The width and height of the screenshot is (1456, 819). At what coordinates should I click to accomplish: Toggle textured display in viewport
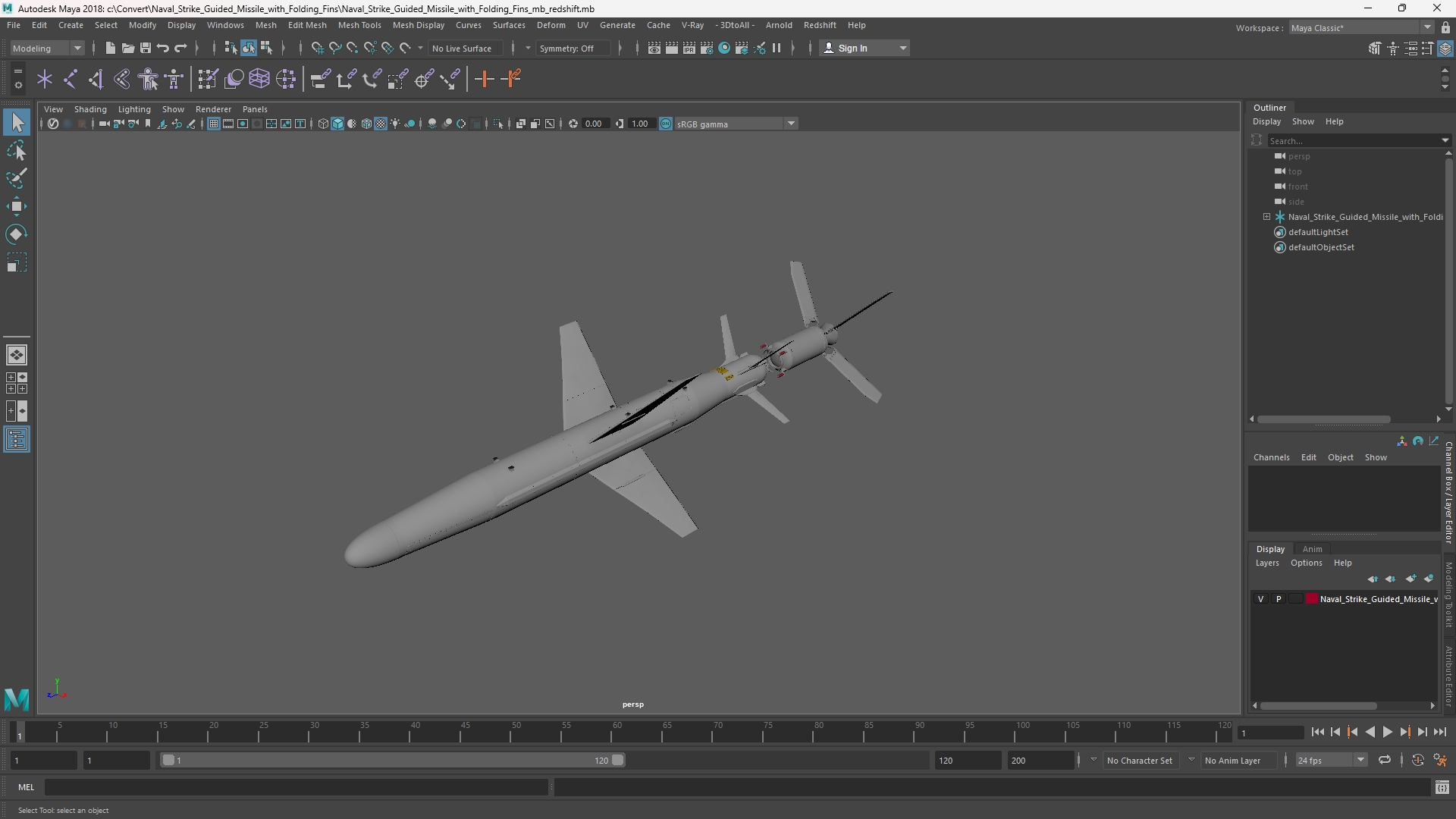381,124
